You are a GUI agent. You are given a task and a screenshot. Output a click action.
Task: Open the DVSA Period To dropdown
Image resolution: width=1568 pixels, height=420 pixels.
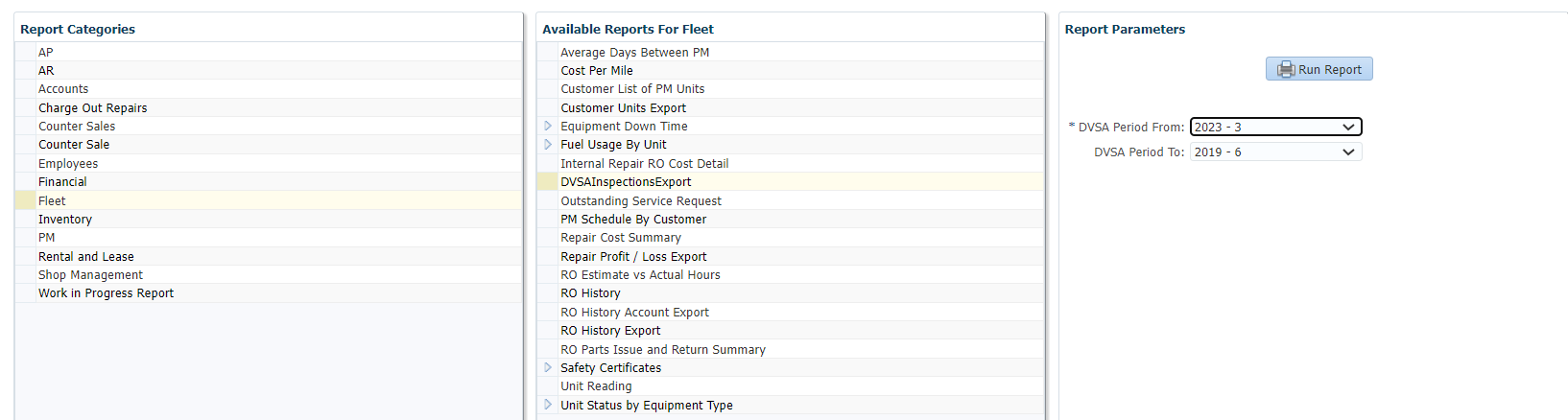pos(1275,152)
